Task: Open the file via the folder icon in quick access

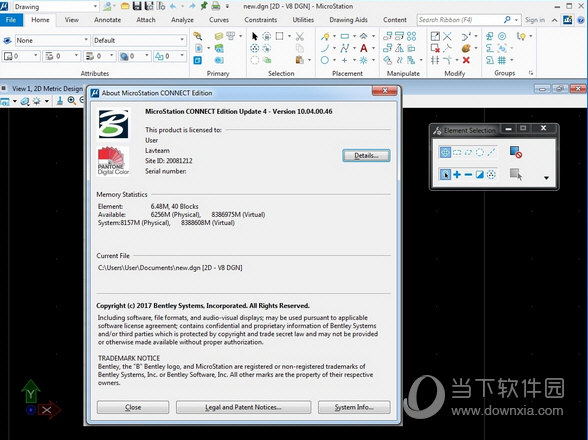Action: click(x=125, y=6)
